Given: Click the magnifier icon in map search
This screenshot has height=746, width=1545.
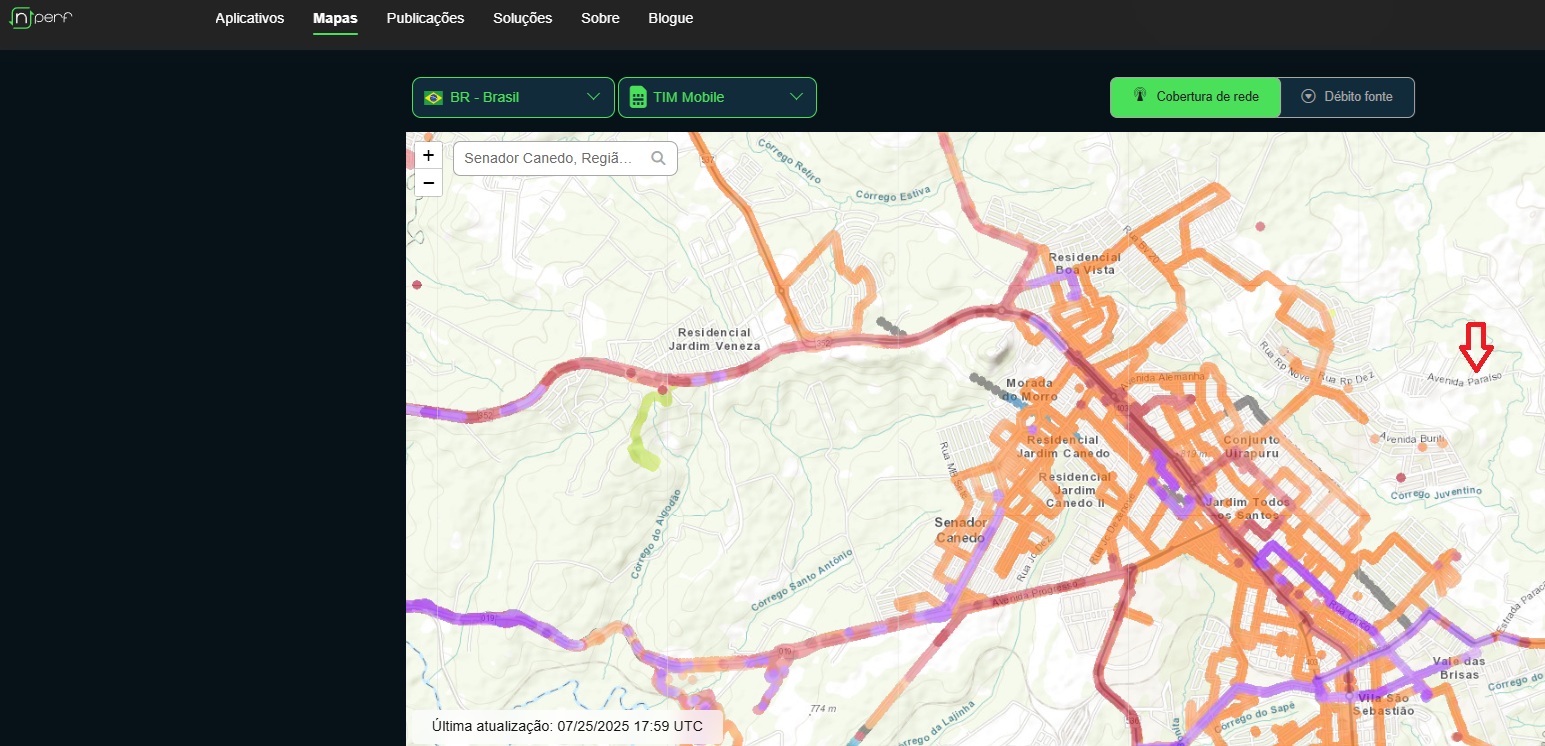Looking at the screenshot, I should pos(658,158).
